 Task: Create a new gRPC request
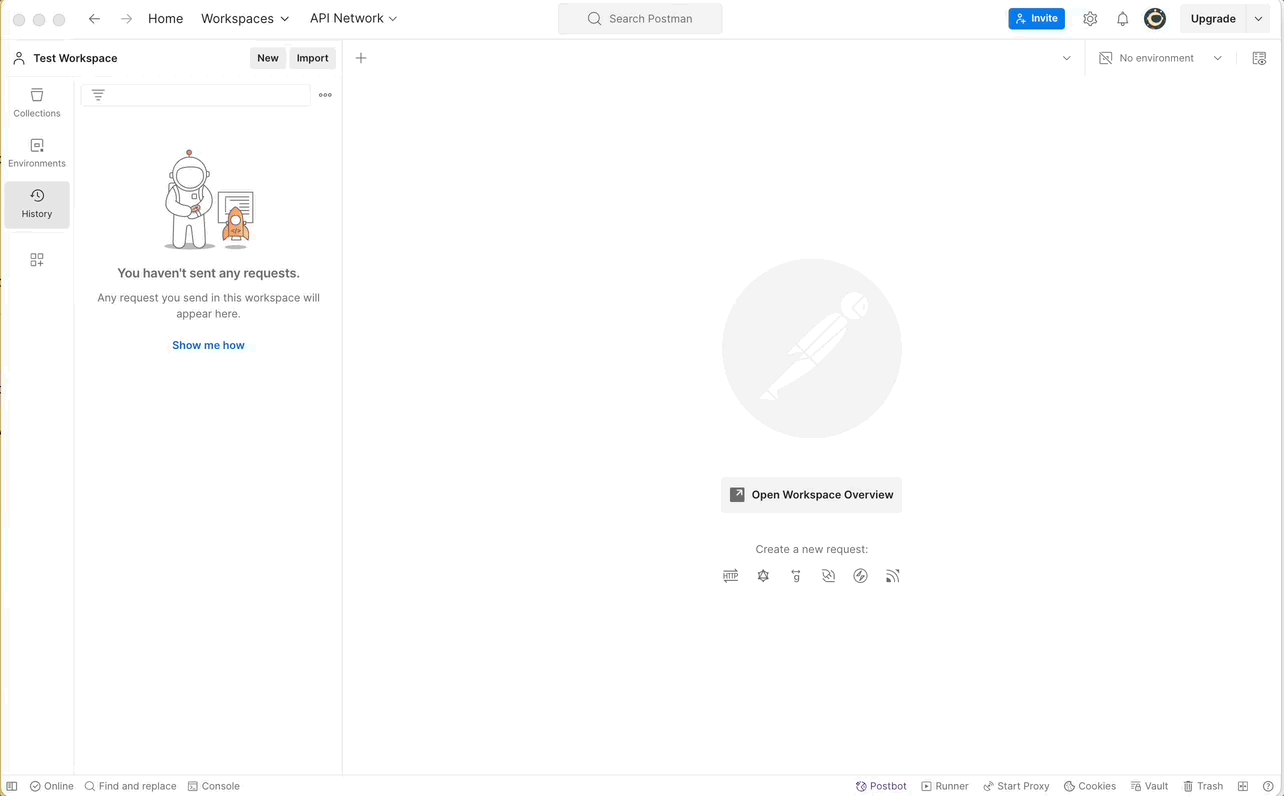(796, 576)
